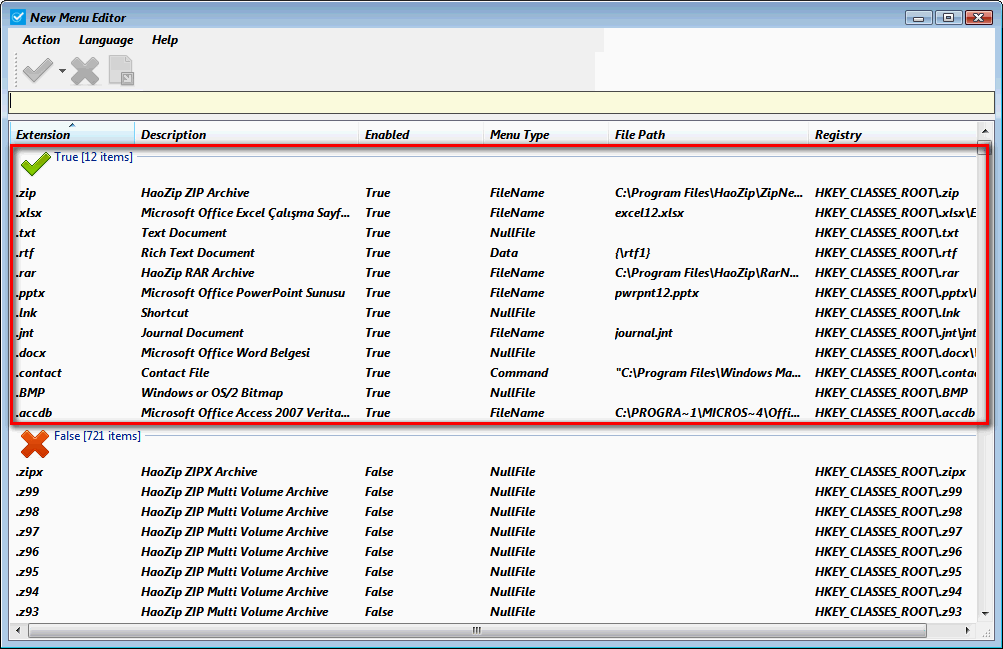This screenshot has width=1003, height=649.
Task: Open the Action menu
Action: 42,40
